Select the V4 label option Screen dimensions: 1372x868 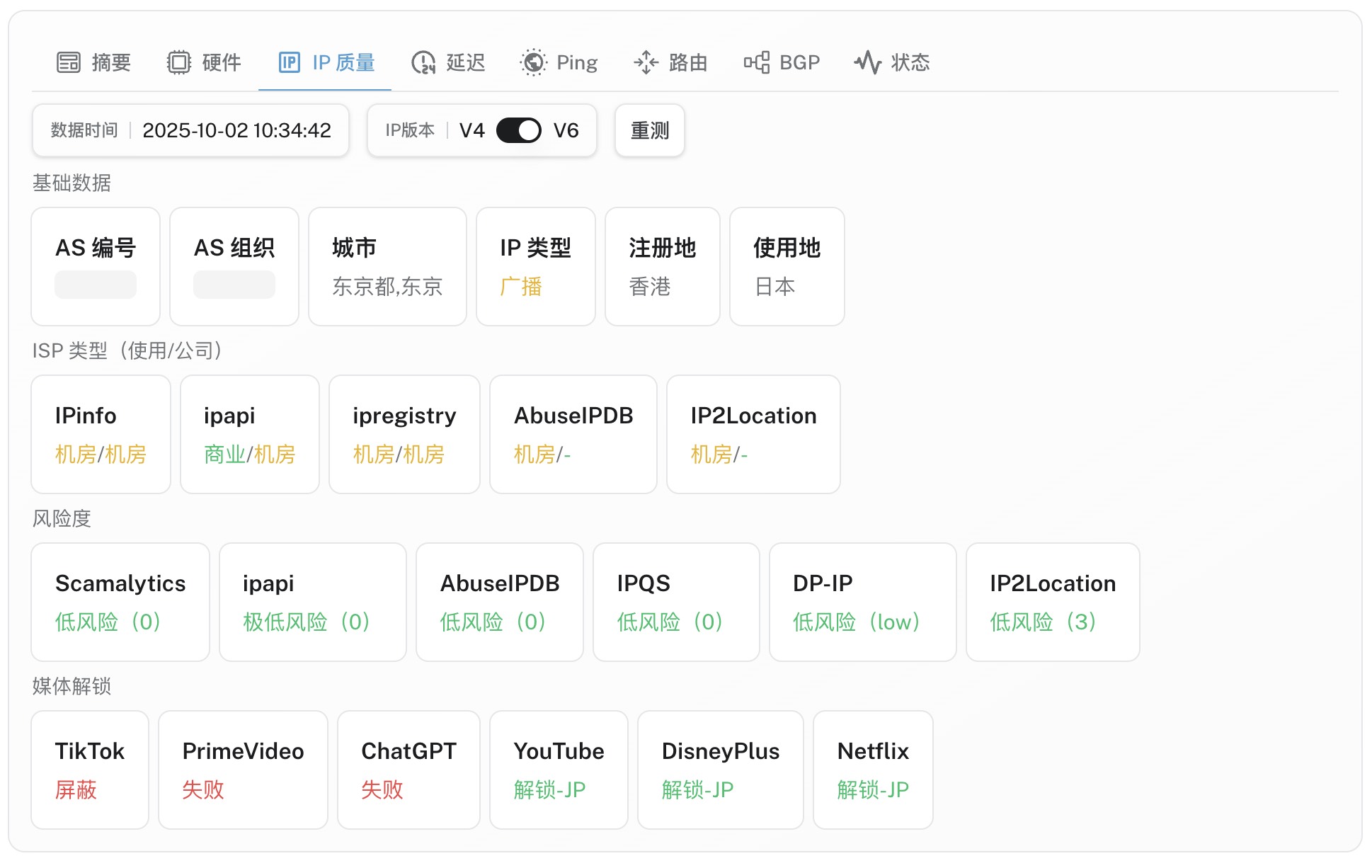(471, 130)
